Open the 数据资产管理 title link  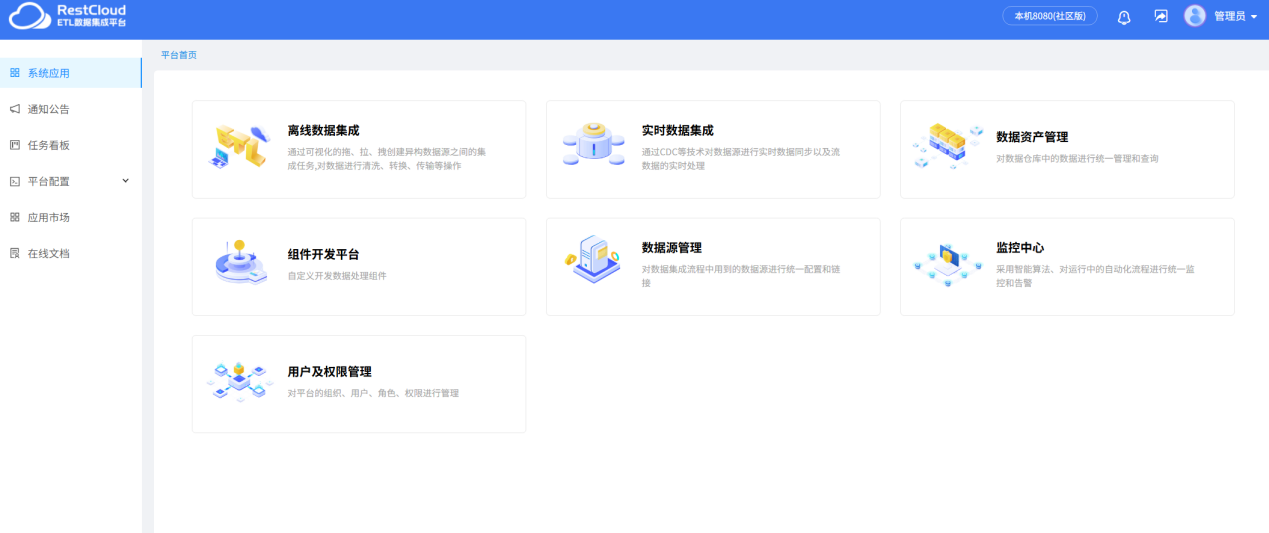(x=1032, y=137)
